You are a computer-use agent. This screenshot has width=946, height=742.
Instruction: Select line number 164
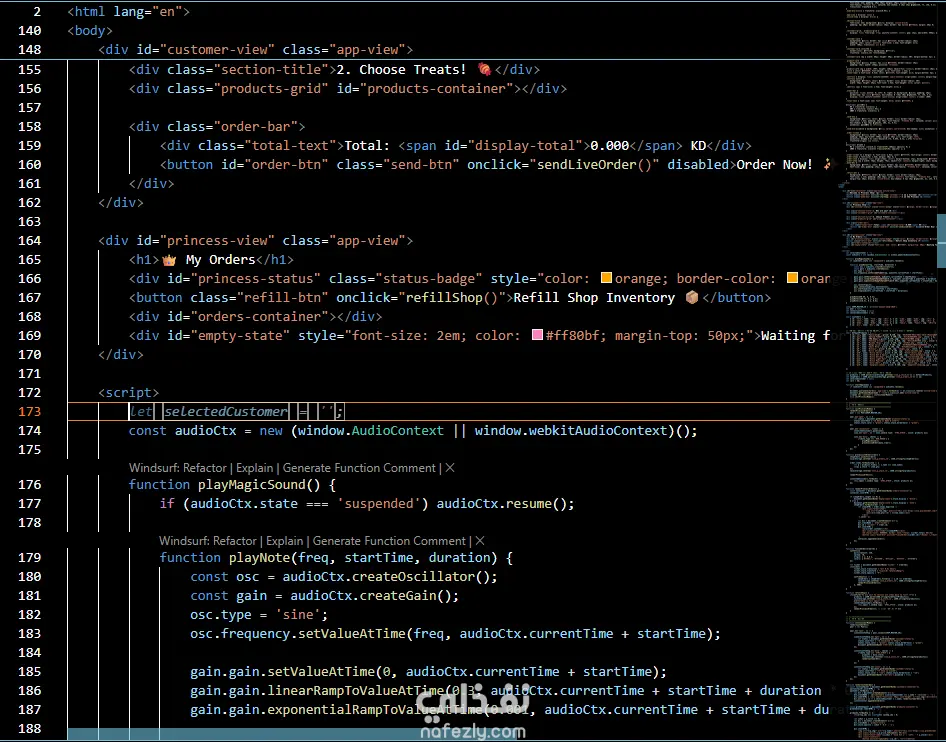(30, 241)
